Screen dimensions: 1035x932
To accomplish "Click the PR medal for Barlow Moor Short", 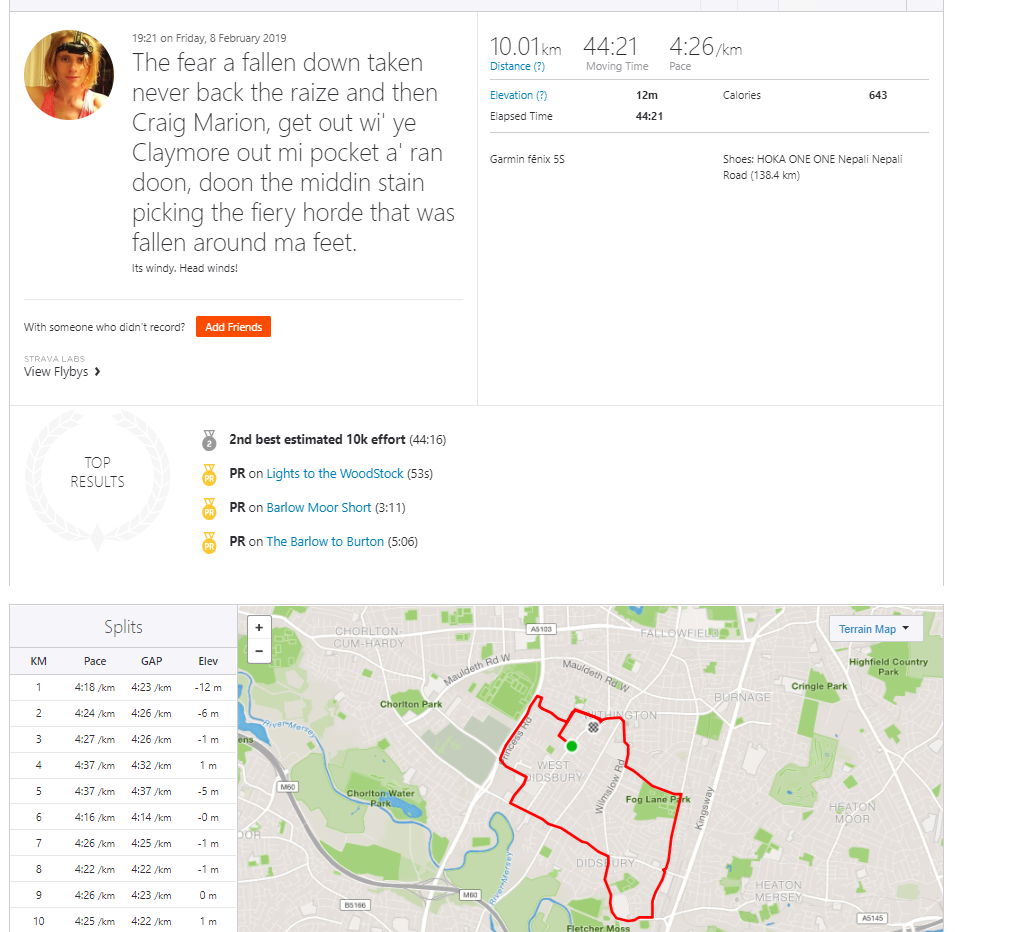I will point(209,508).
